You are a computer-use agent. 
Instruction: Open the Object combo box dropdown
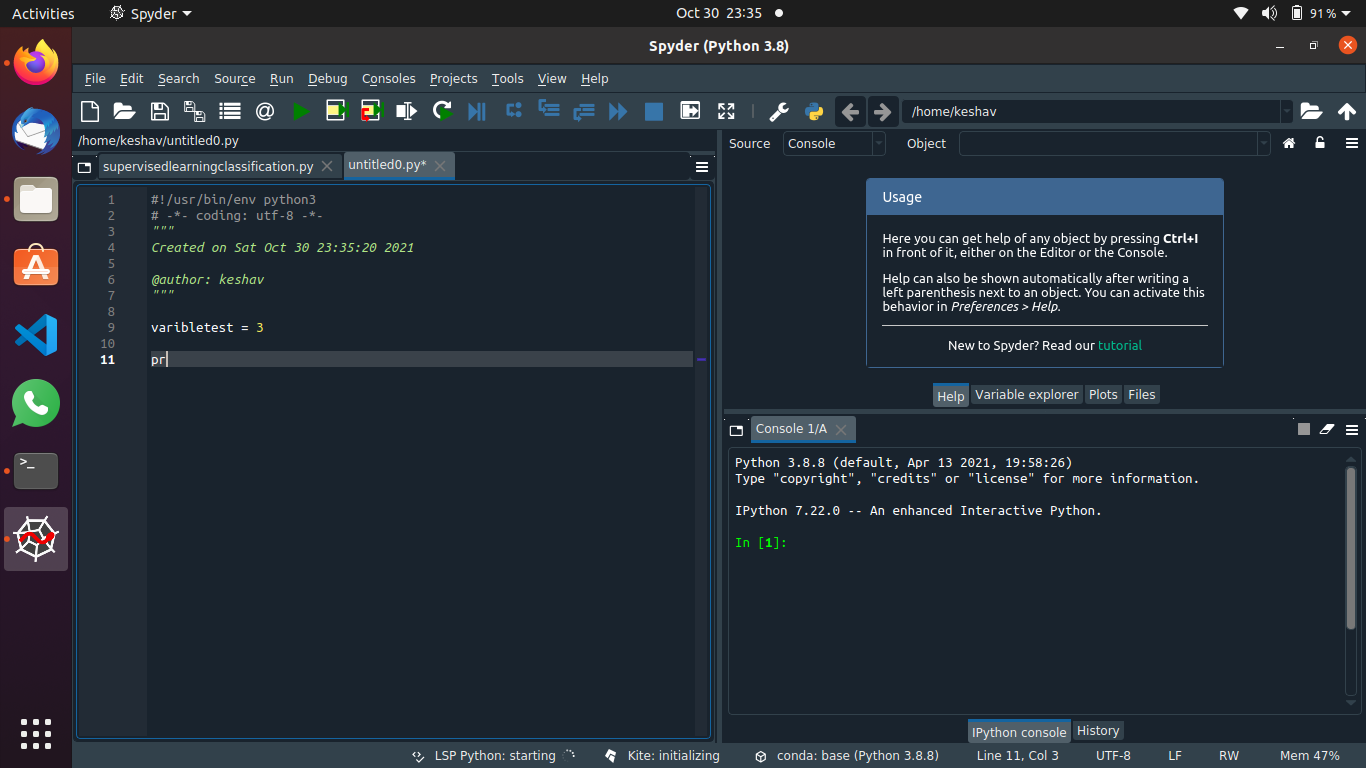(x=1263, y=143)
